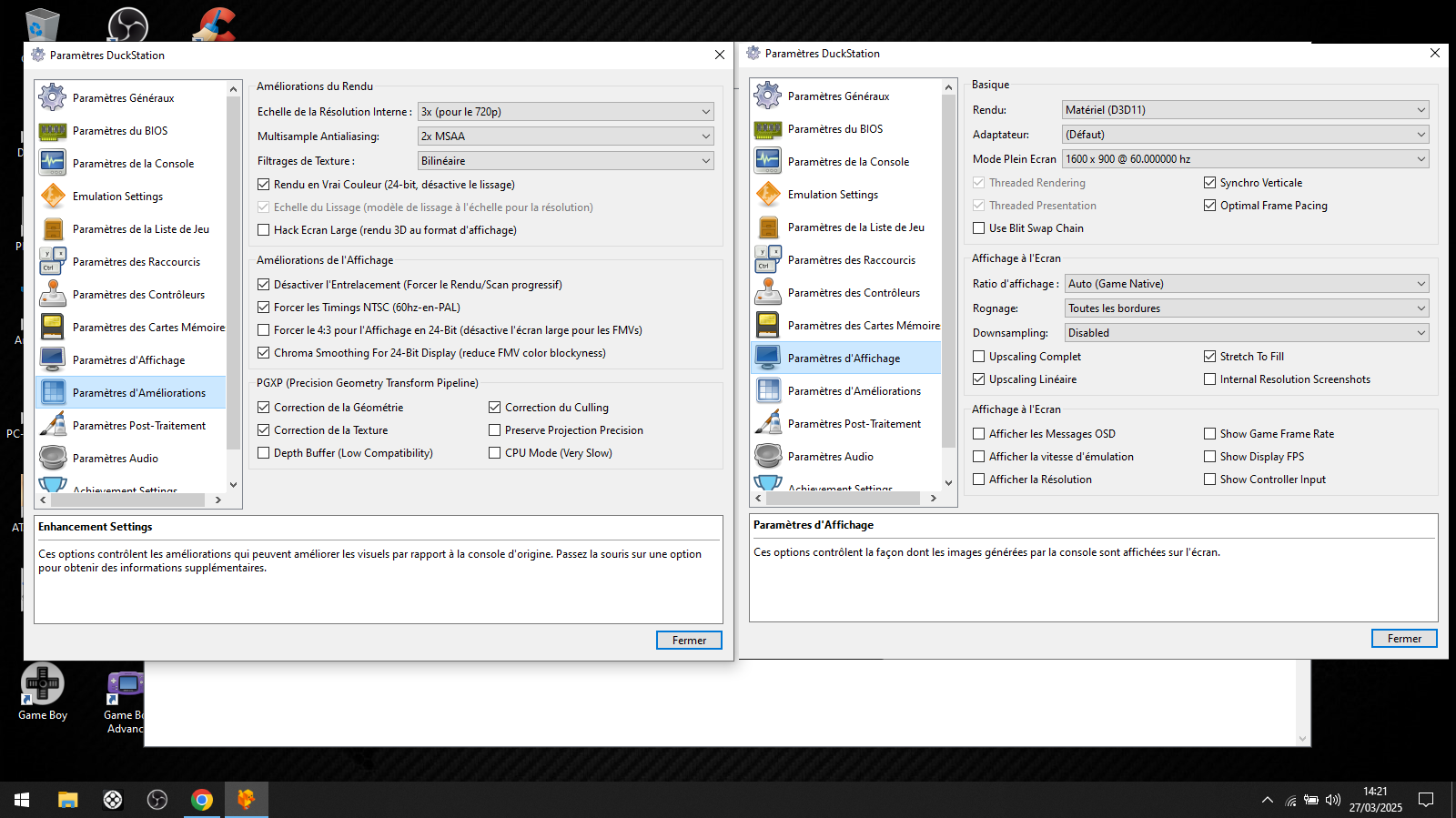The width and height of the screenshot is (1456, 818).
Task: Expand the Ratio d'affichage dropdown
Action: coord(1246,284)
